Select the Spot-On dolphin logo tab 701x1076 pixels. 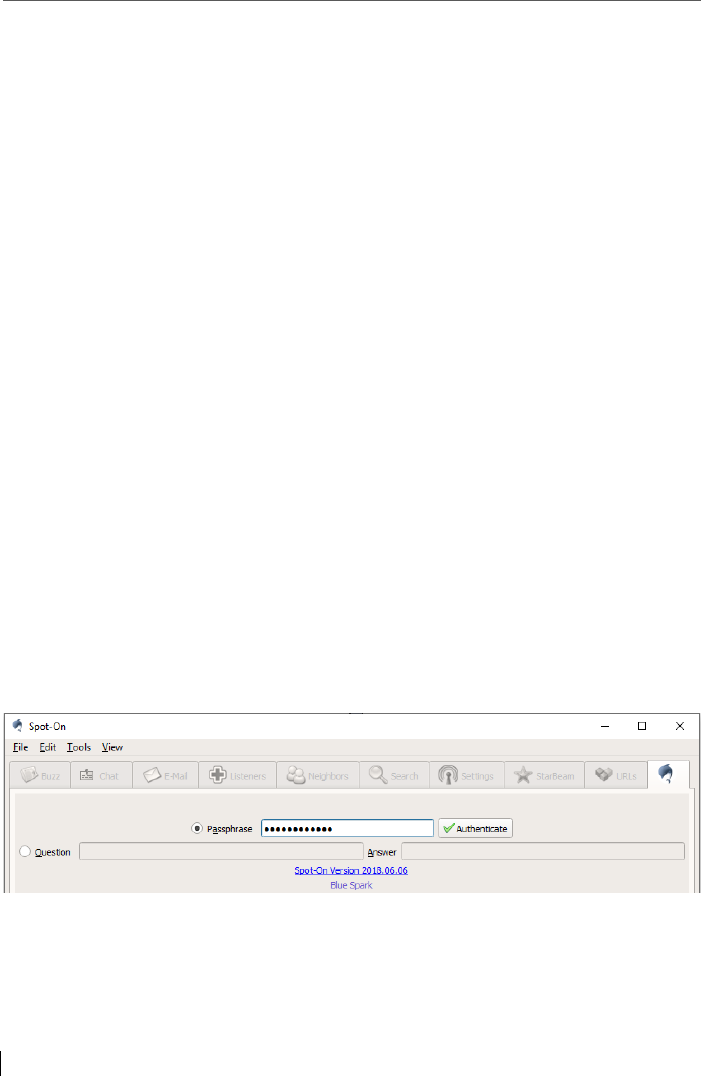click(x=668, y=774)
